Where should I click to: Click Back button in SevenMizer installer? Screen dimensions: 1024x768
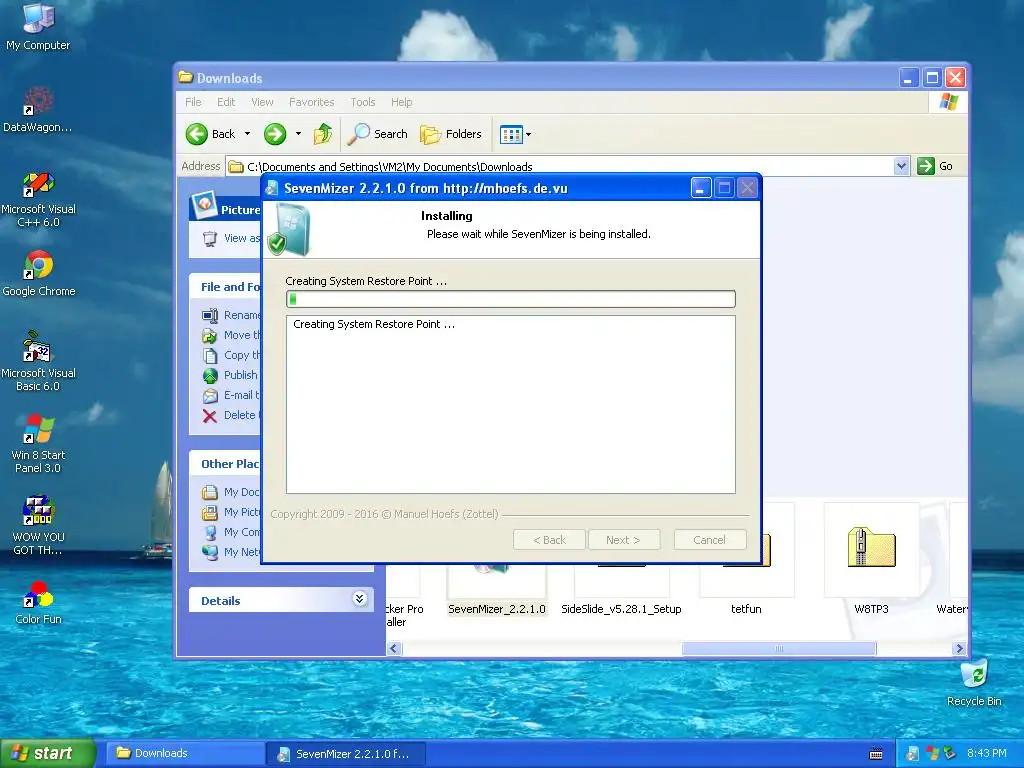tap(549, 540)
